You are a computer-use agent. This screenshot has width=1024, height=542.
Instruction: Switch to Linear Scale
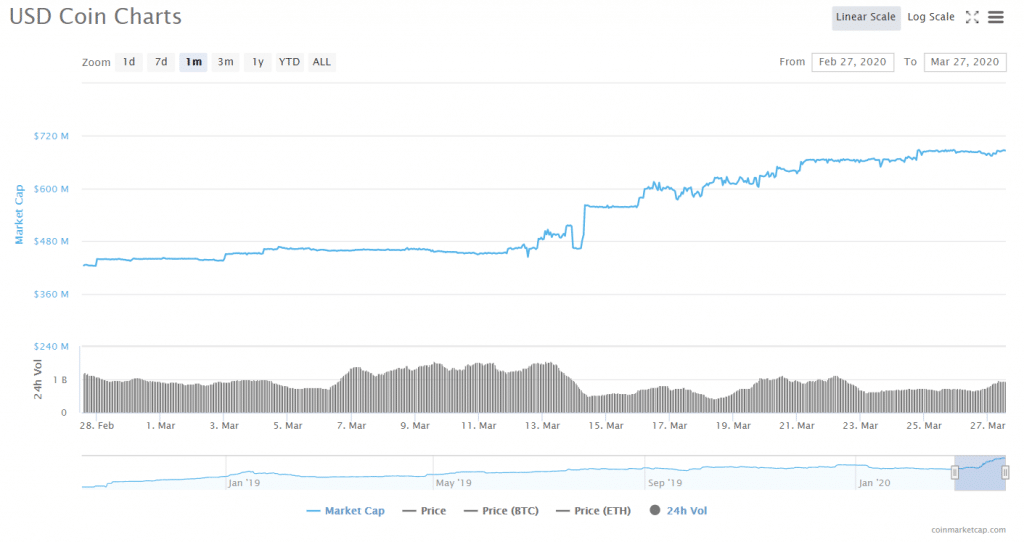click(865, 17)
